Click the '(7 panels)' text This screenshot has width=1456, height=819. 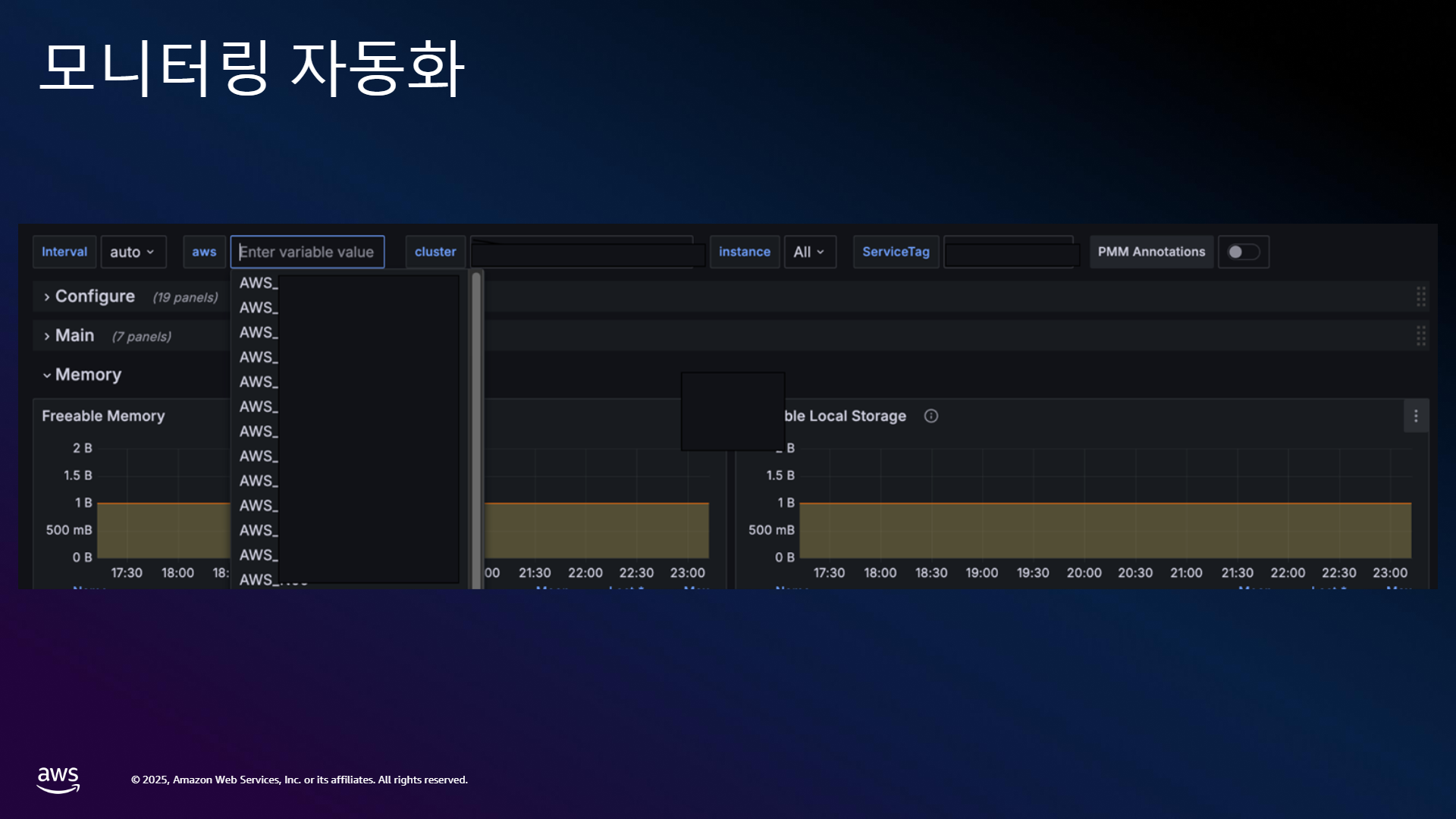(142, 337)
